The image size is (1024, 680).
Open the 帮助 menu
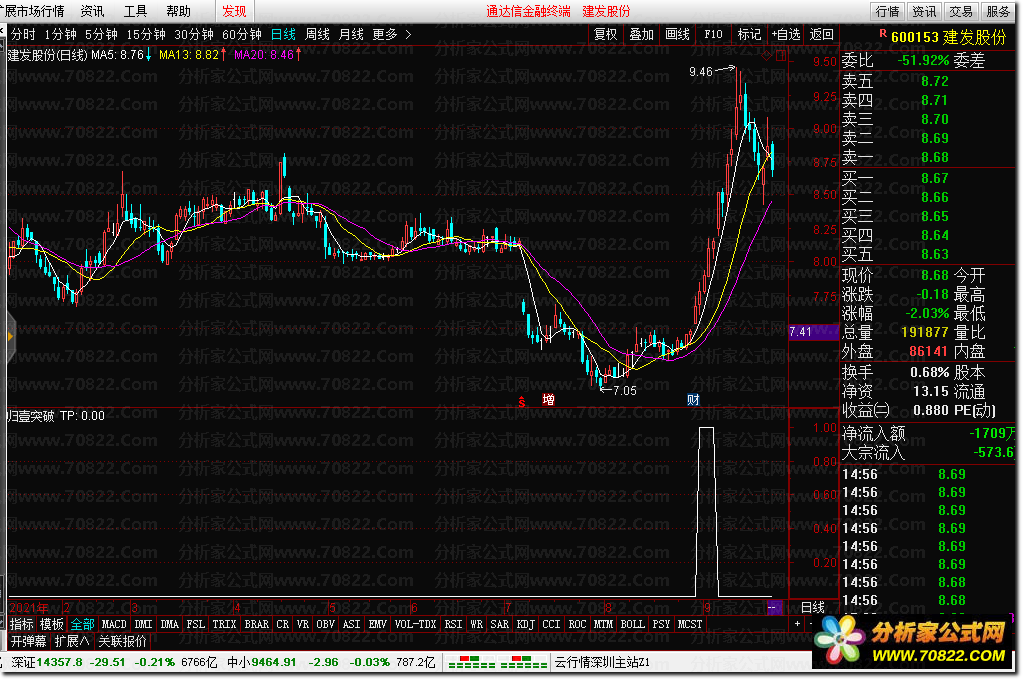[x=178, y=11]
